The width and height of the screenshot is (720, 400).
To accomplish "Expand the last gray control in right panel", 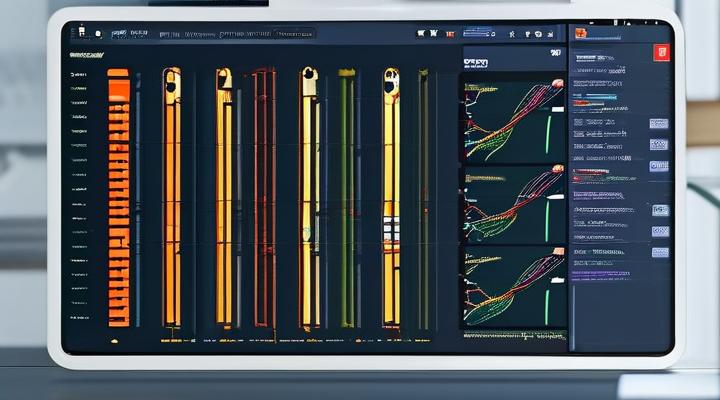I will coord(659,253).
